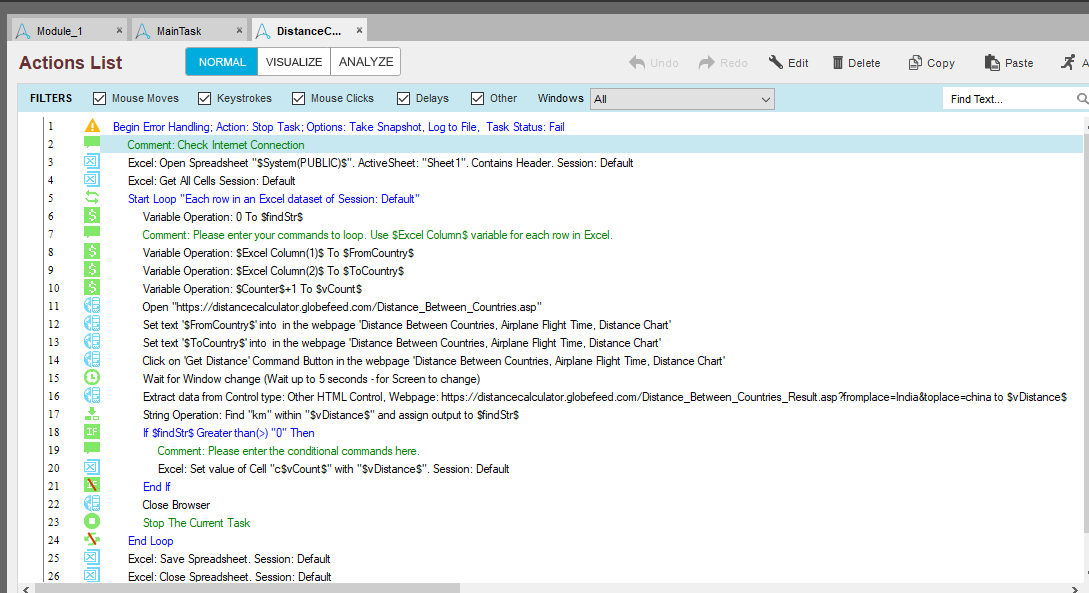Toggle the Mouse Clicks checkbox
The height and width of the screenshot is (593, 1089).
click(x=298, y=99)
